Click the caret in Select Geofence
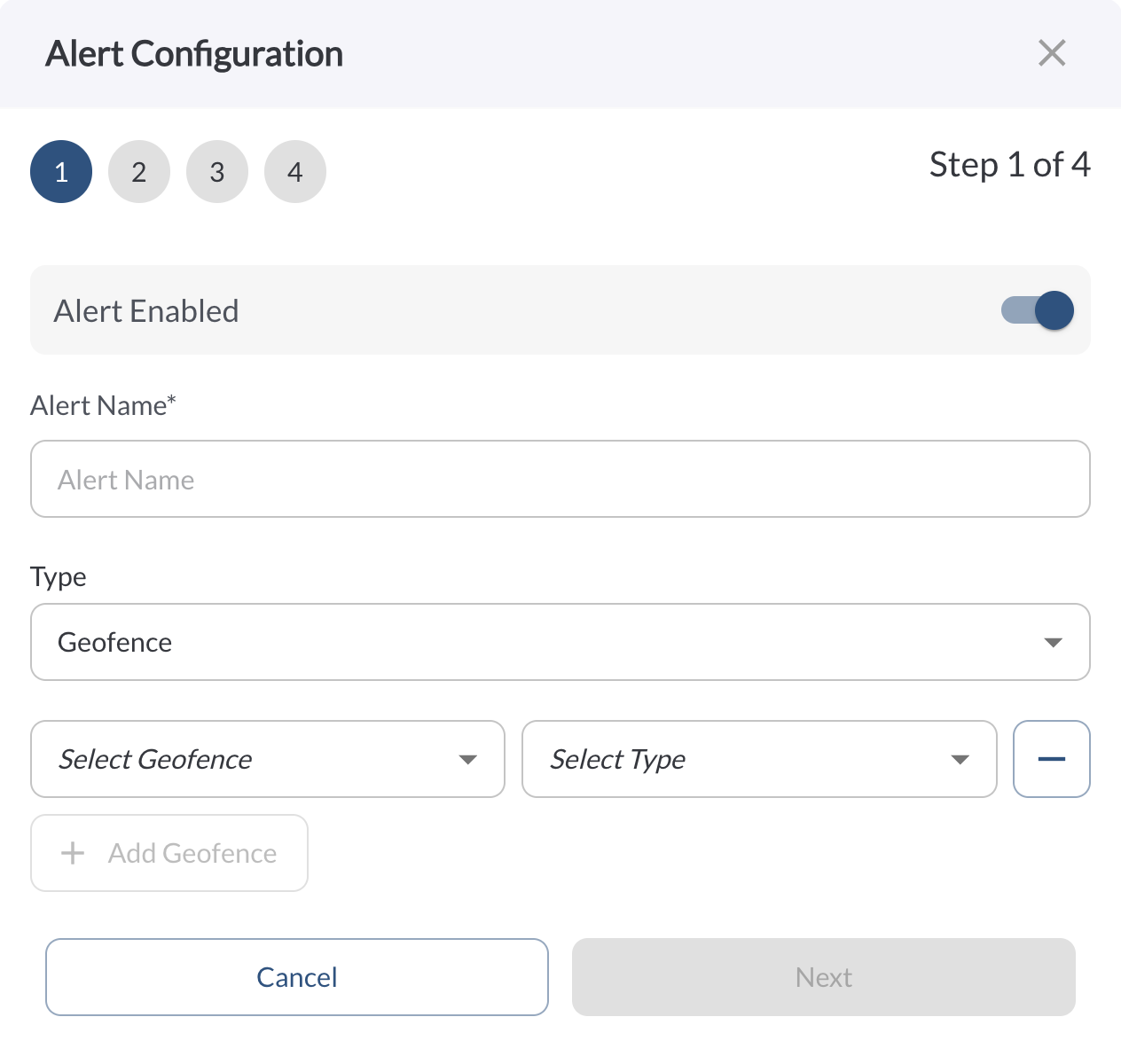The image size is (1121, 1064). [x=468, y=760]
